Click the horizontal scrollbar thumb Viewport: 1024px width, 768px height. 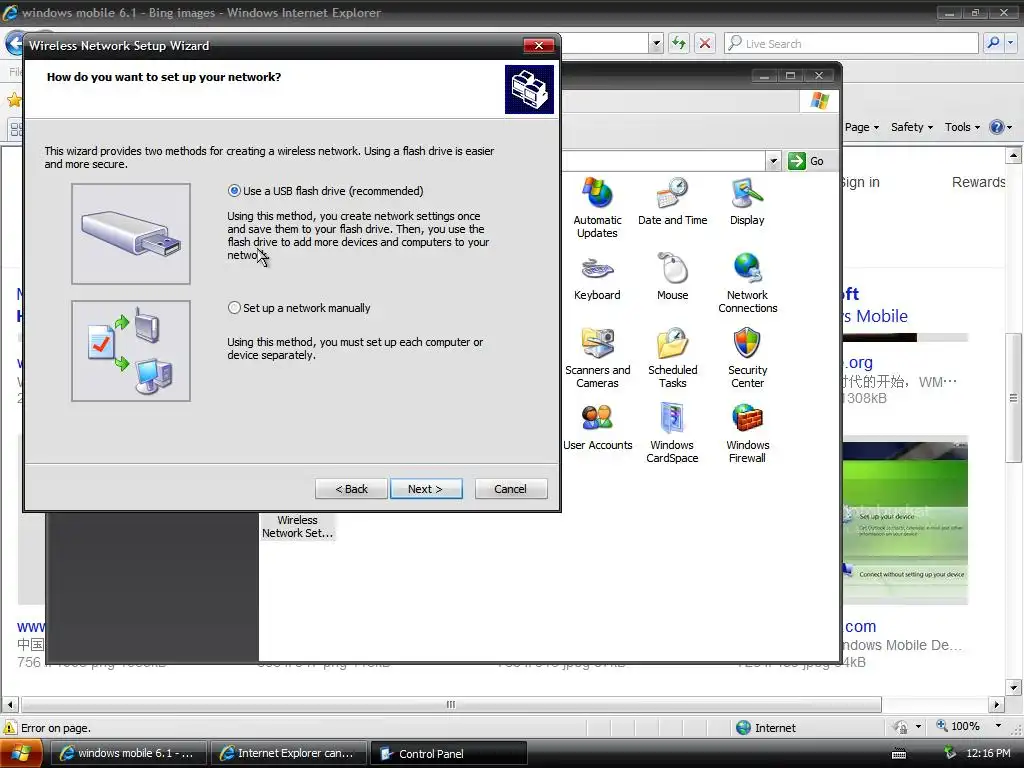point(451,705)
